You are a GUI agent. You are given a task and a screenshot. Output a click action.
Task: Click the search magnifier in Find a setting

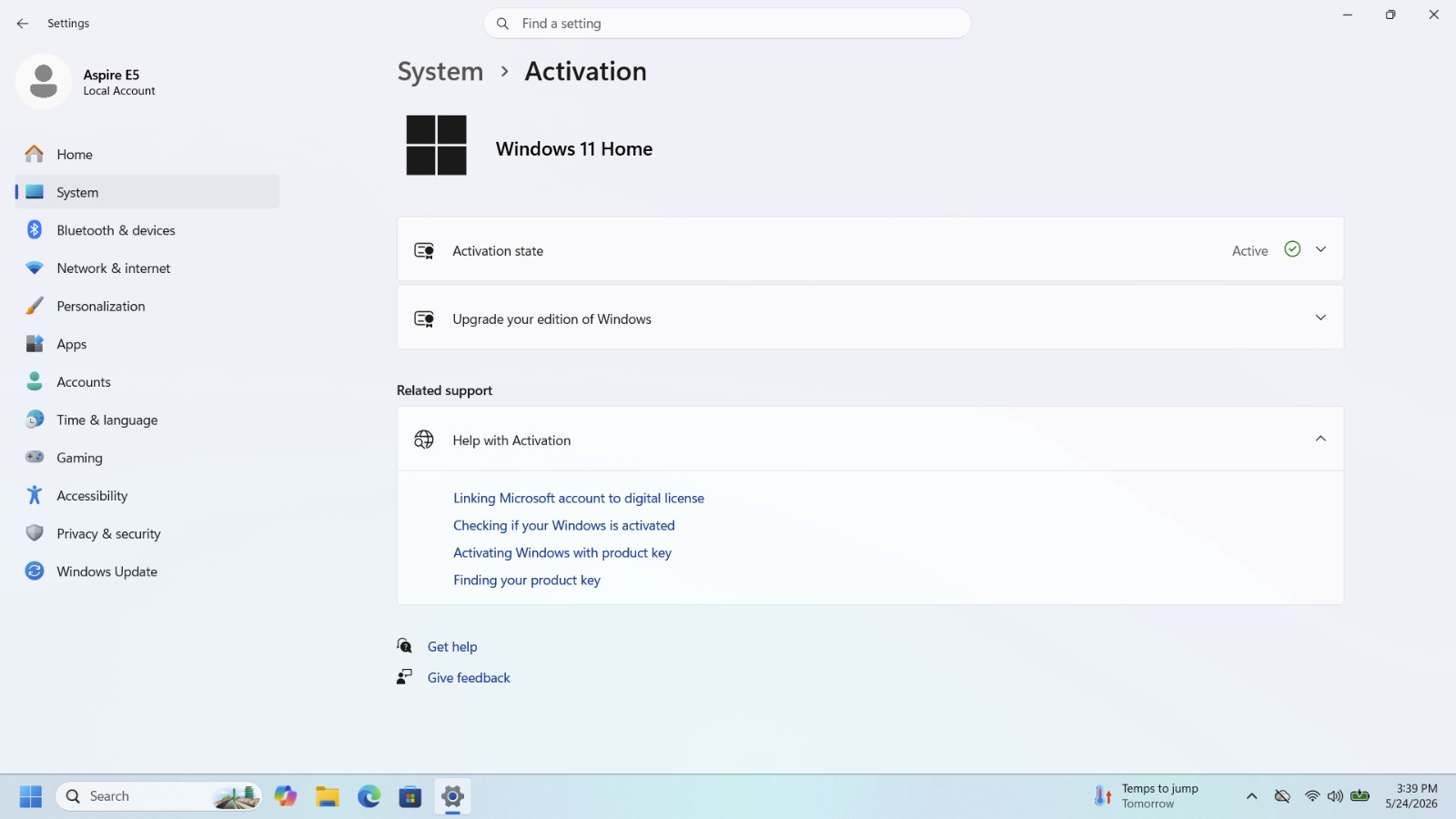click(x=502, y=24)
